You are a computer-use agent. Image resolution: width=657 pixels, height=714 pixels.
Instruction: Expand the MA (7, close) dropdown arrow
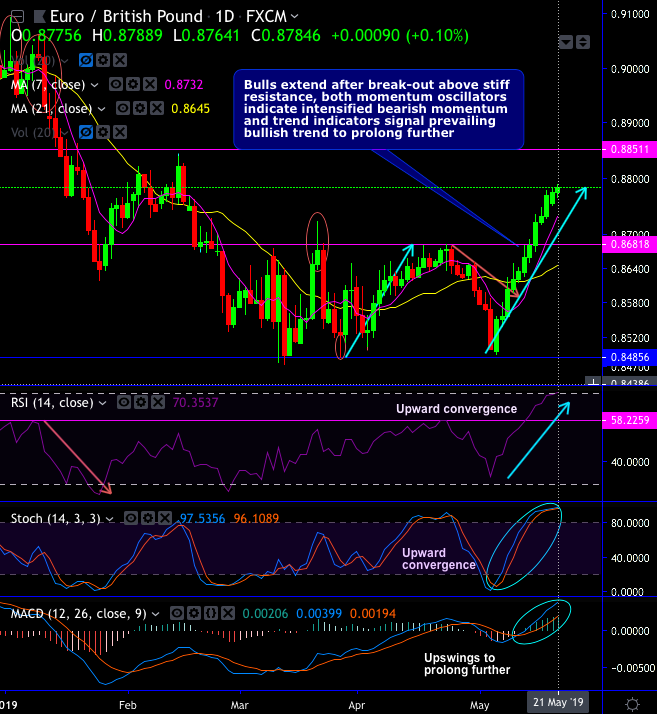tap(94, 85)
